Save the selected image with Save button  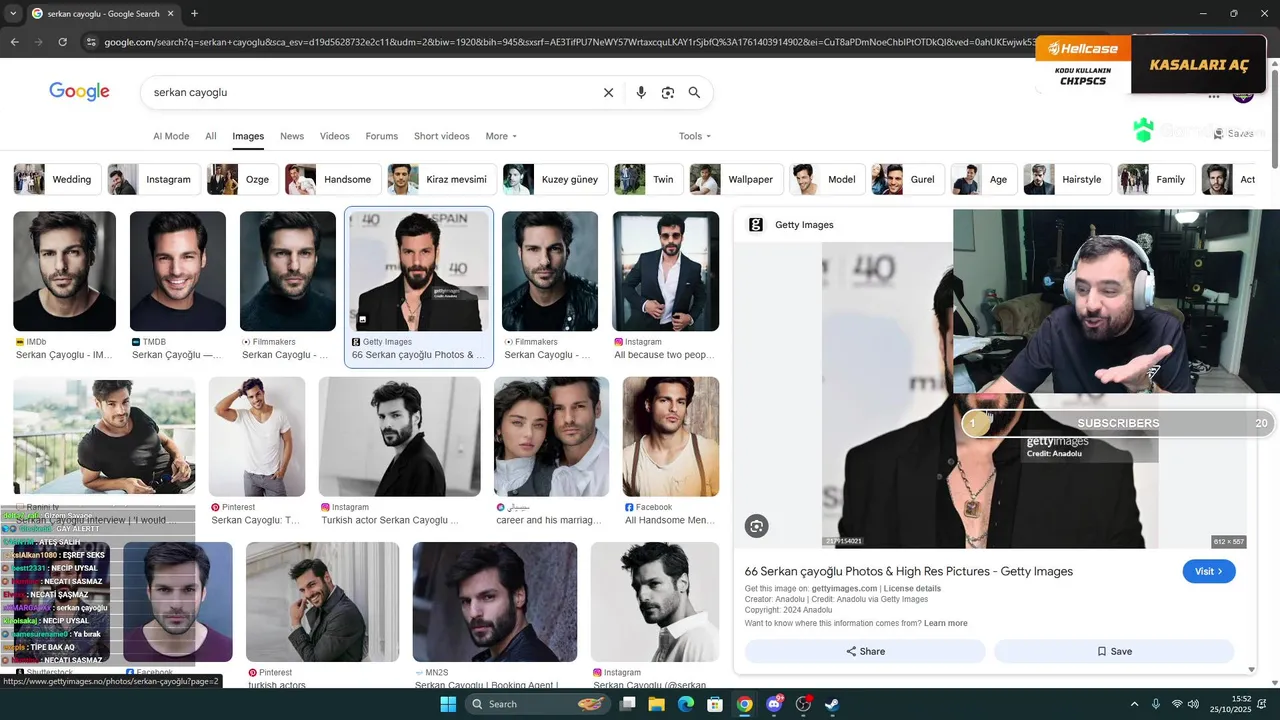pyautogui.click(x=1114, y=651)
